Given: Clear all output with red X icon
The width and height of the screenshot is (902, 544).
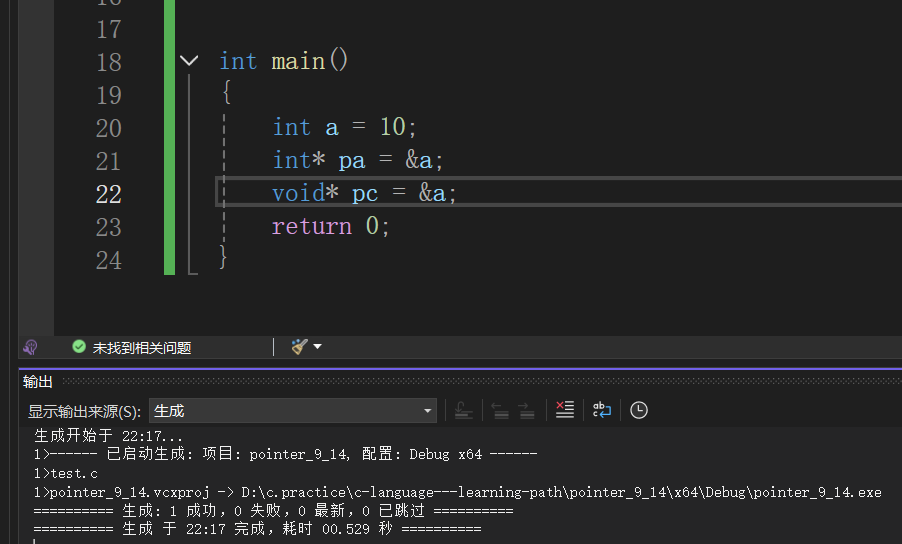Looking at the screenshot, I should pyautogui.click(x=565, y=410).
